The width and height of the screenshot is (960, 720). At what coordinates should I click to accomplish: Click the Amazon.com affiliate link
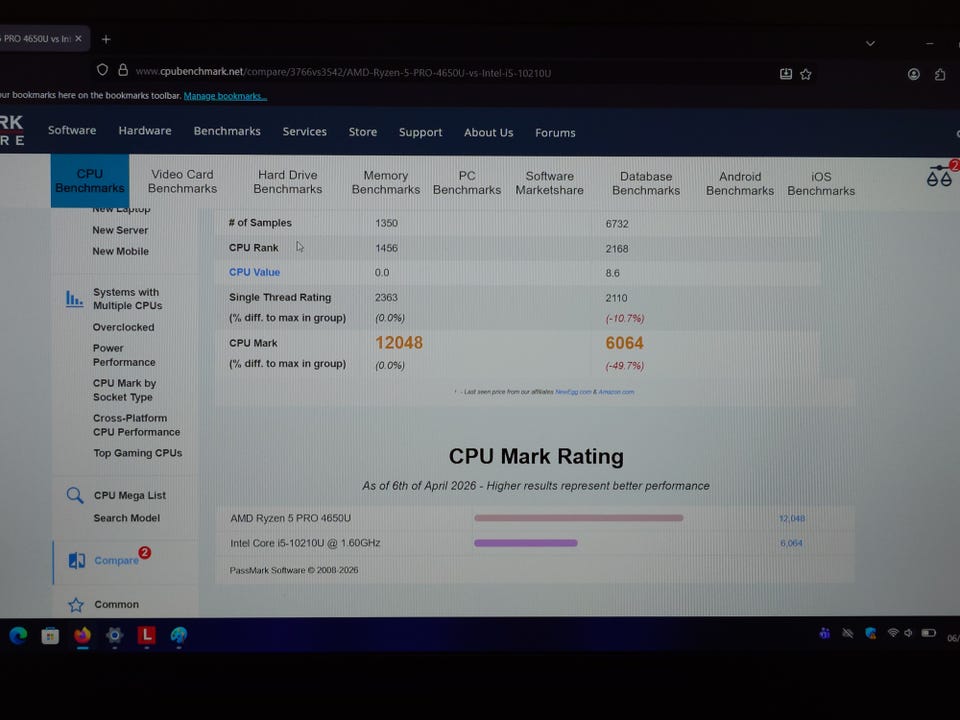617,392
